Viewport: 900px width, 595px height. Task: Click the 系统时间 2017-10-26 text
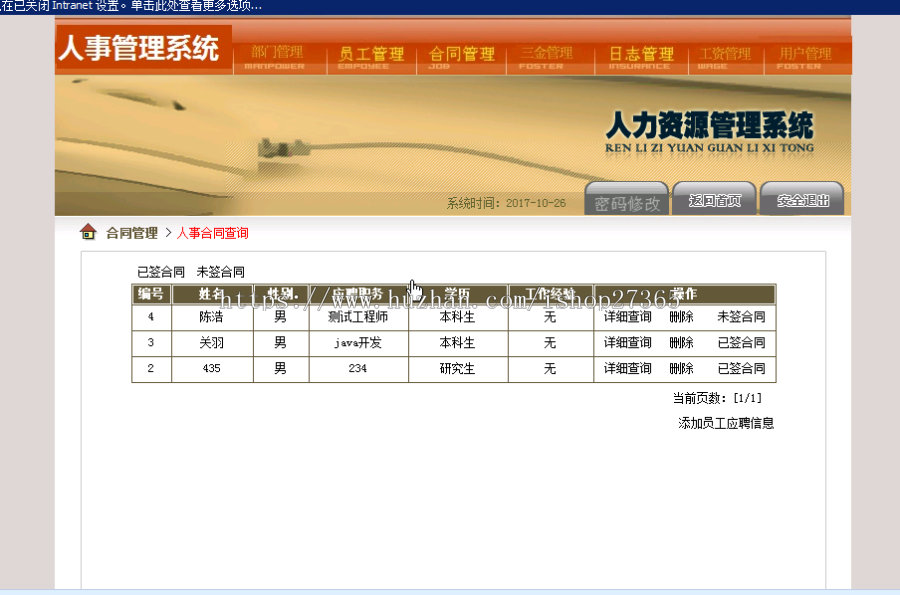(506, 203)
